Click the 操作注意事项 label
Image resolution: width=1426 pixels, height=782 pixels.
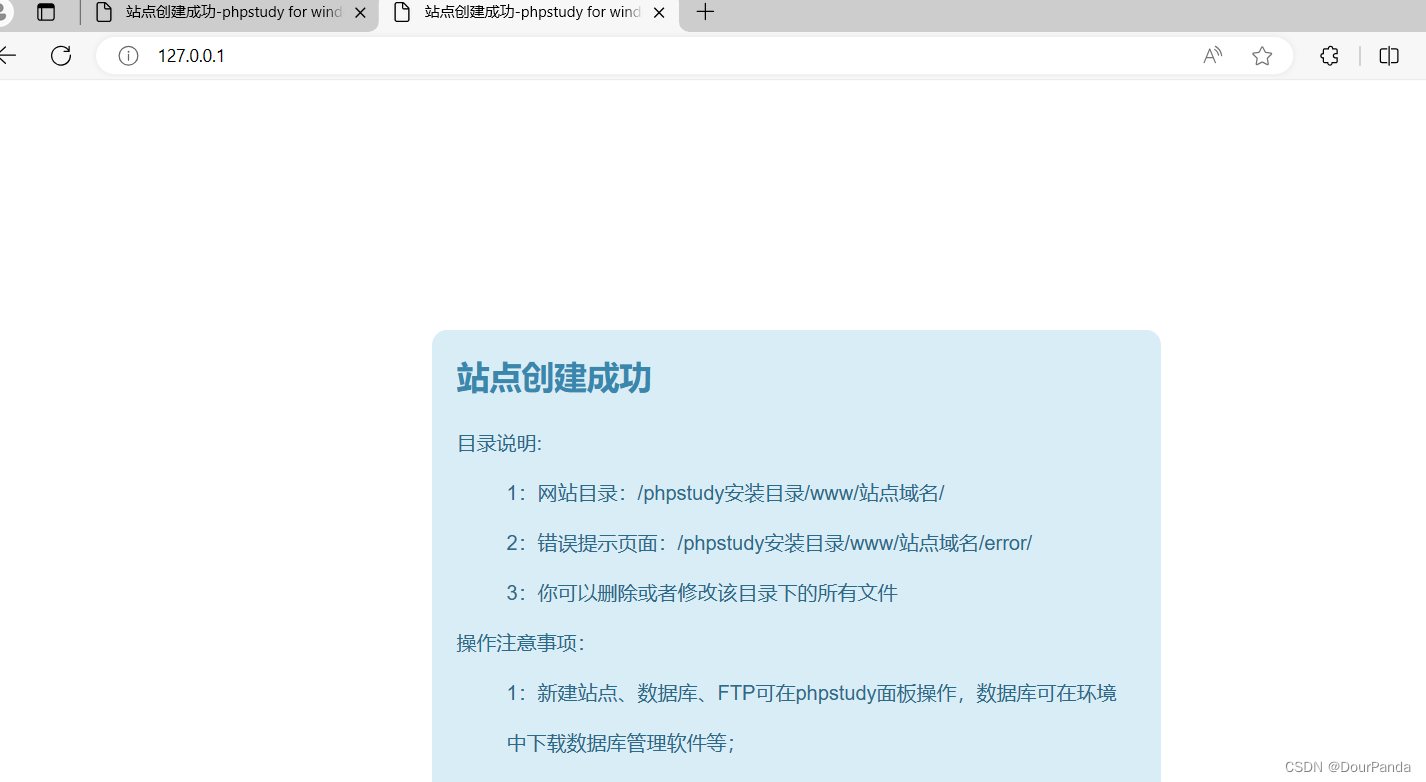(521, 643)
